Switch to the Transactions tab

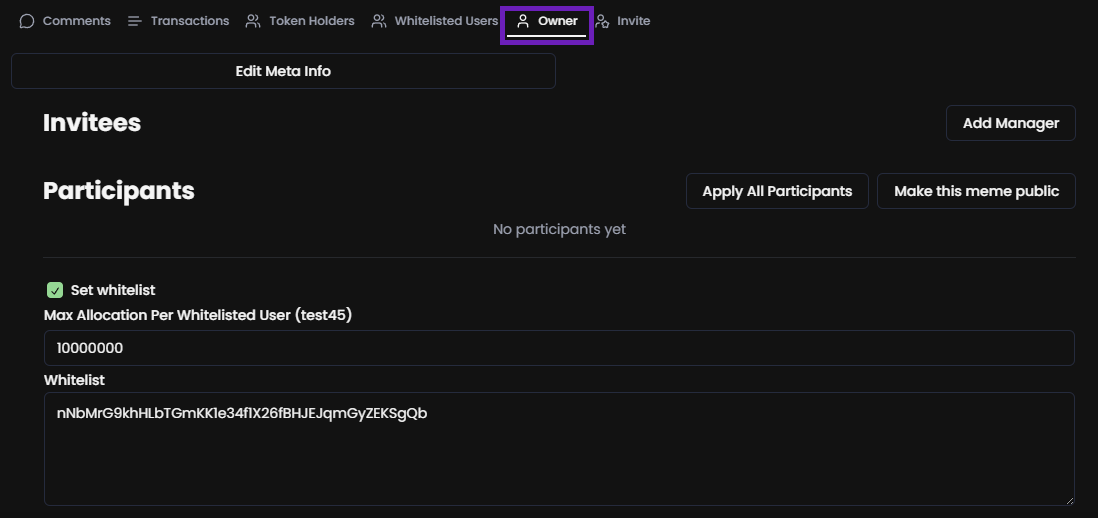click(x=189, y=21)
